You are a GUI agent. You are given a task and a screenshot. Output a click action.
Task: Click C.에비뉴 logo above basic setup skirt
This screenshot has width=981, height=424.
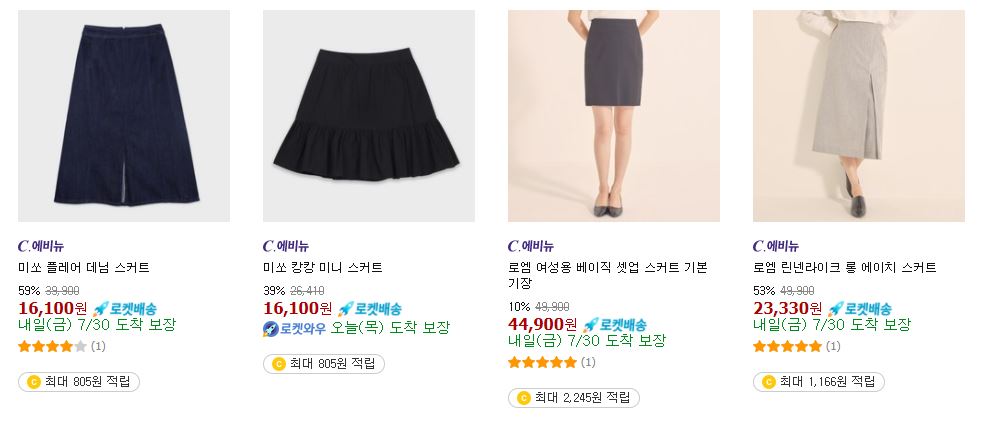coord(531,246)
